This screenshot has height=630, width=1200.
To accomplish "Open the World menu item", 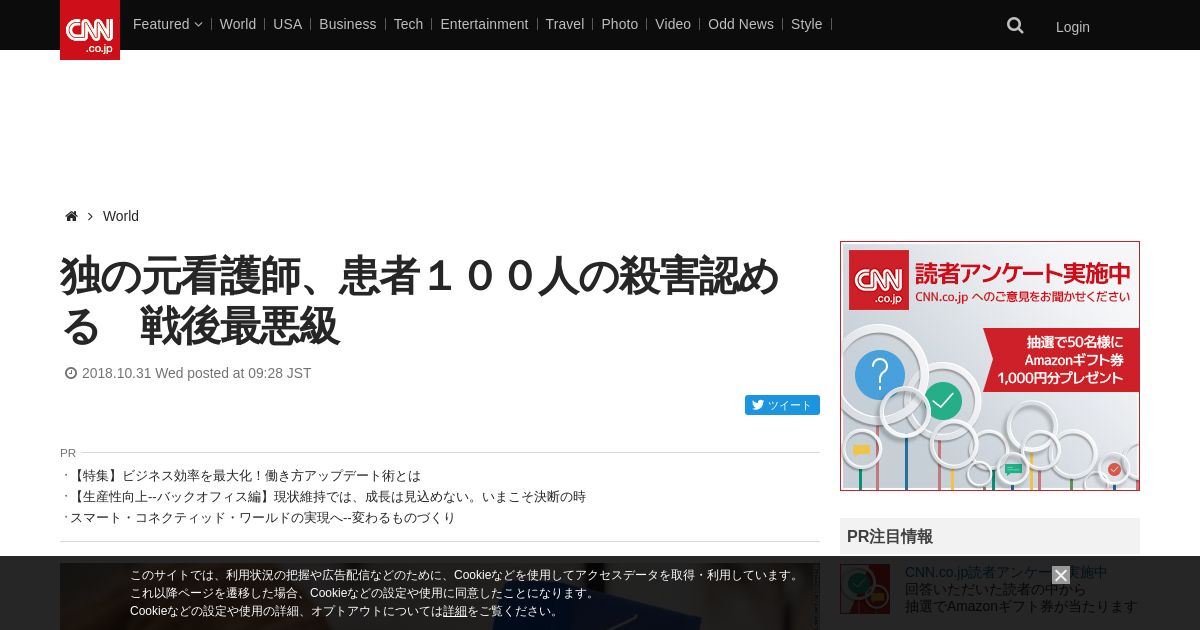I will [238, 24].
